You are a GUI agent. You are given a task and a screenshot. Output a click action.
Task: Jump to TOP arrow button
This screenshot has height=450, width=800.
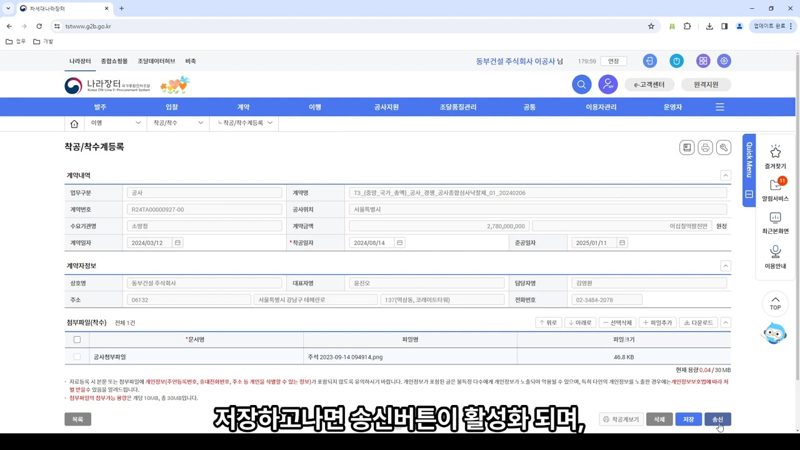775,303
